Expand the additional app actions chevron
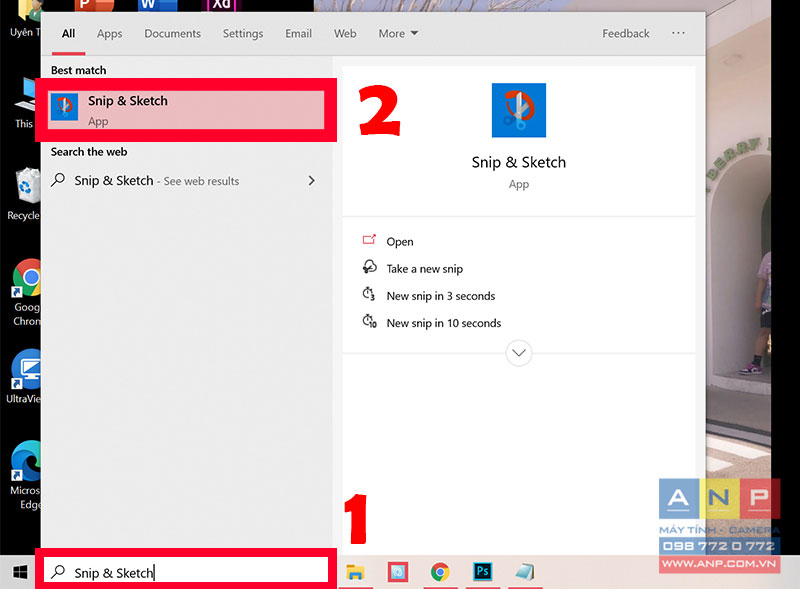 (x=519, y=353)
